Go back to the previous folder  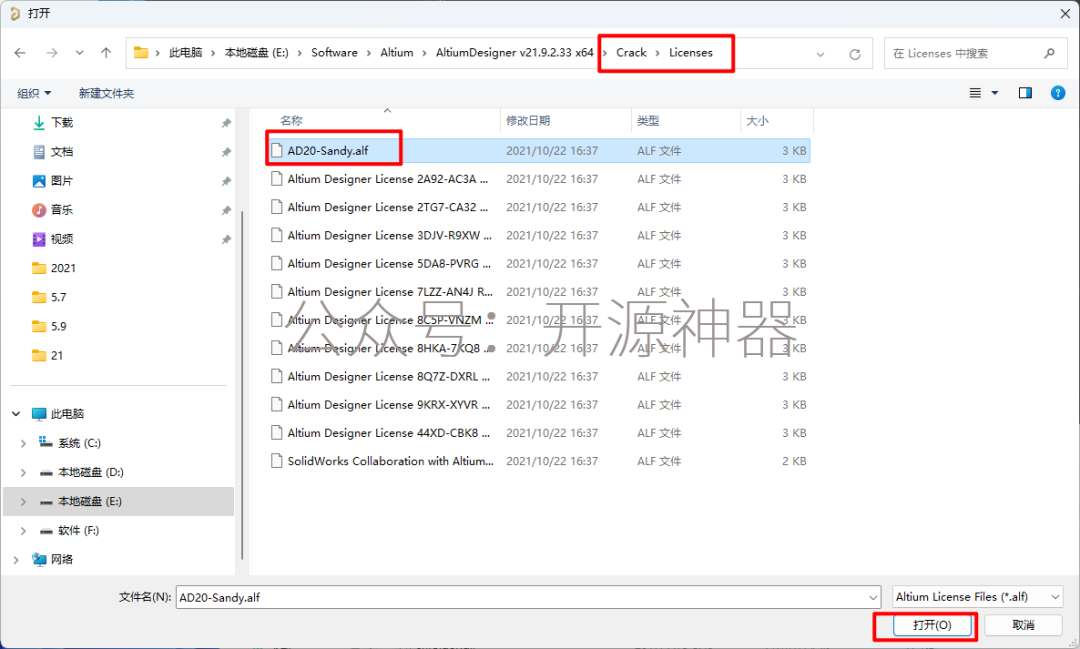coord(20,53)
